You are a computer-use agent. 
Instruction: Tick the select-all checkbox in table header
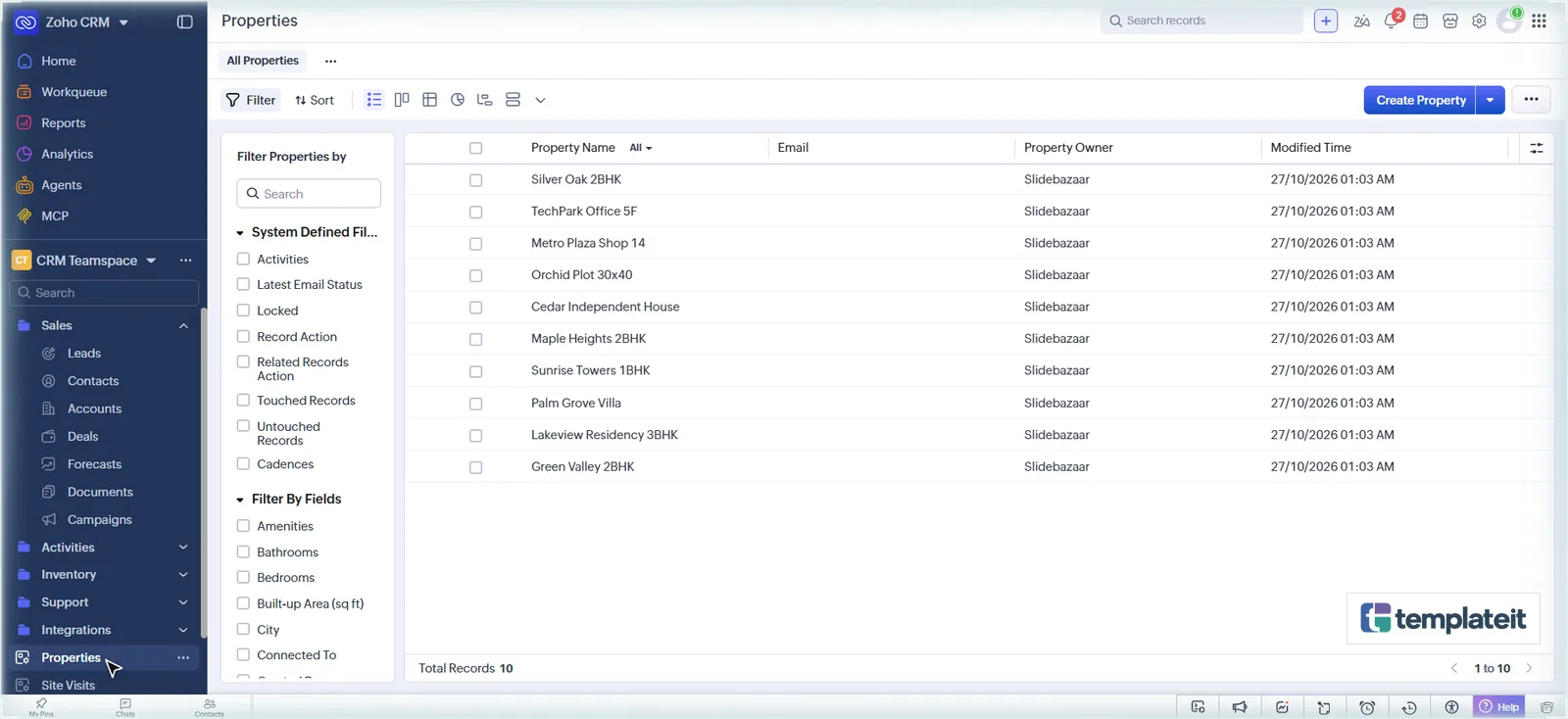click(475, 148)
